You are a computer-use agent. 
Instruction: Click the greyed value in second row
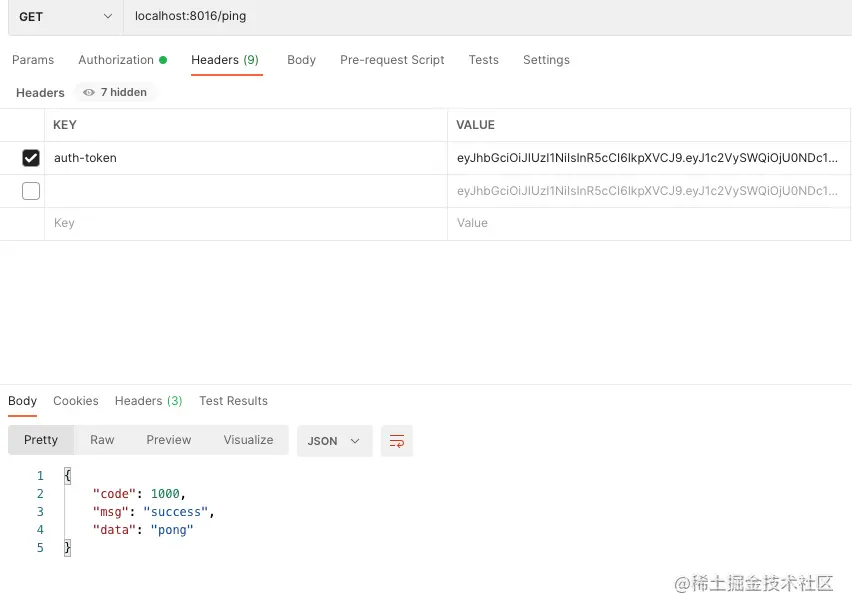tap(649, 191)
